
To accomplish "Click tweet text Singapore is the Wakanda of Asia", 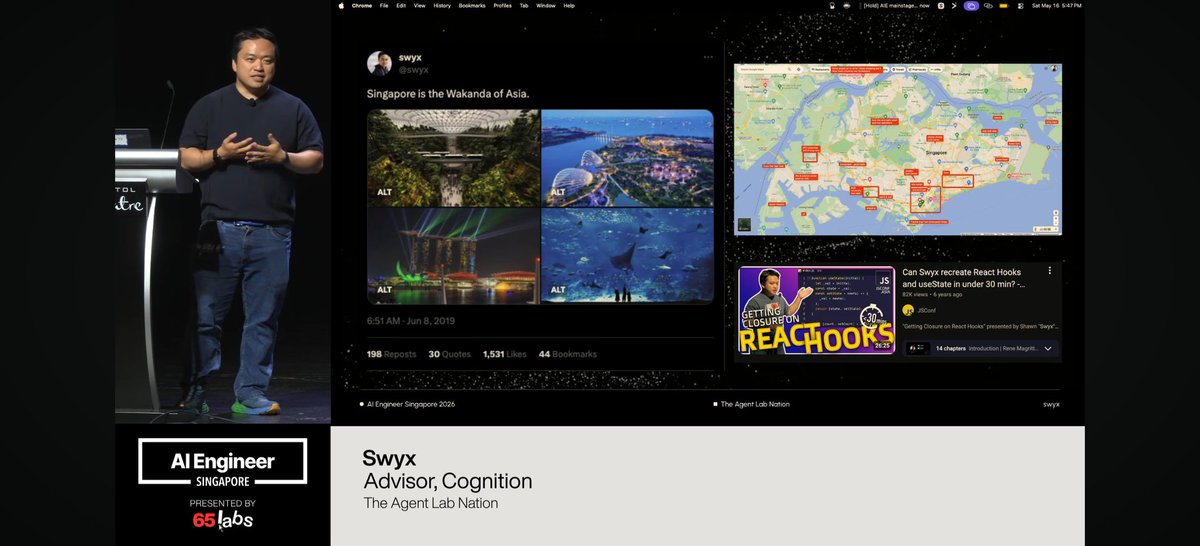I will [447, 94].
